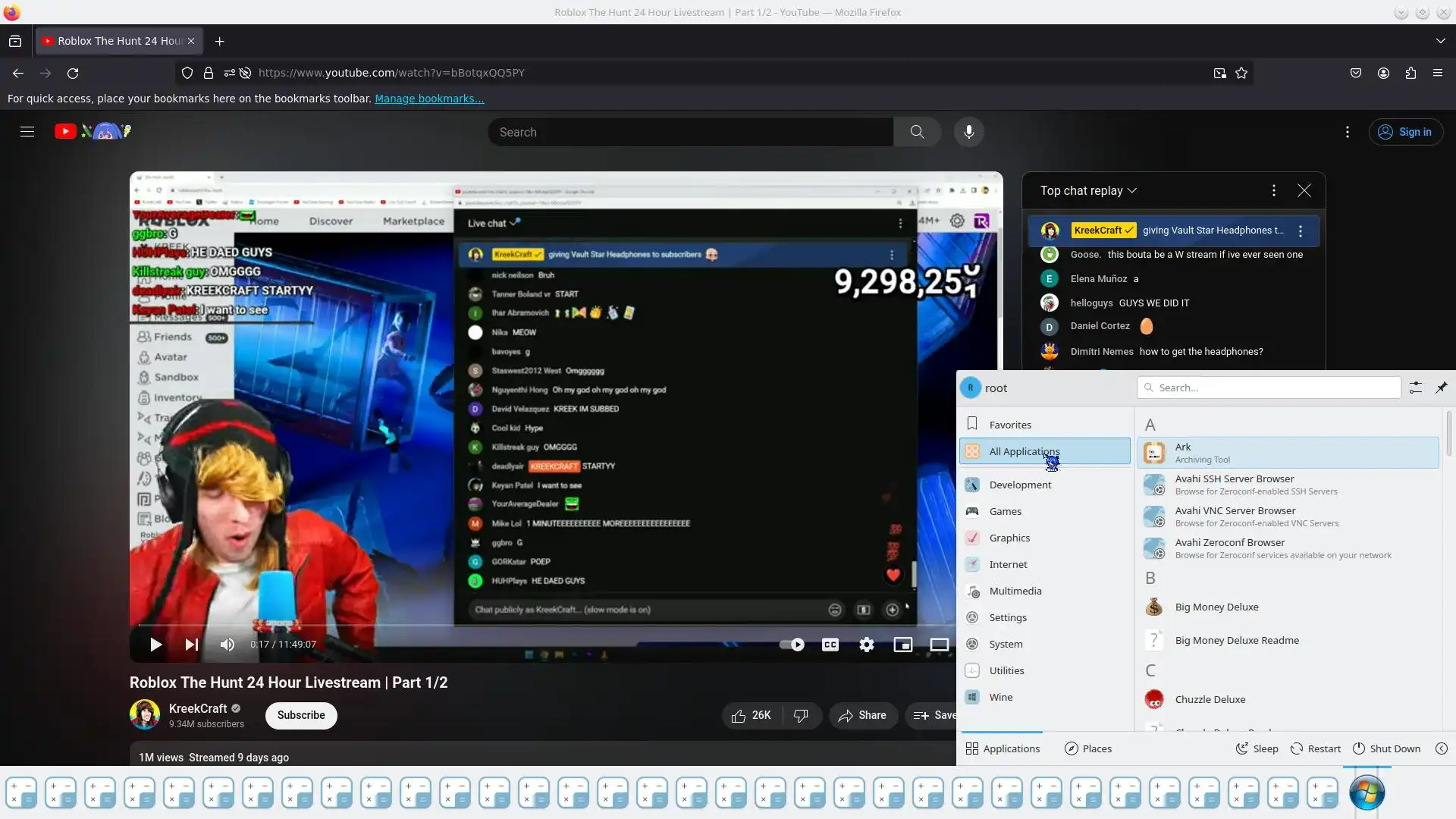Viewport: 1456px width, 819px height.
Task: Open YouTube player settings gear
Action: (x=866, y=645)
